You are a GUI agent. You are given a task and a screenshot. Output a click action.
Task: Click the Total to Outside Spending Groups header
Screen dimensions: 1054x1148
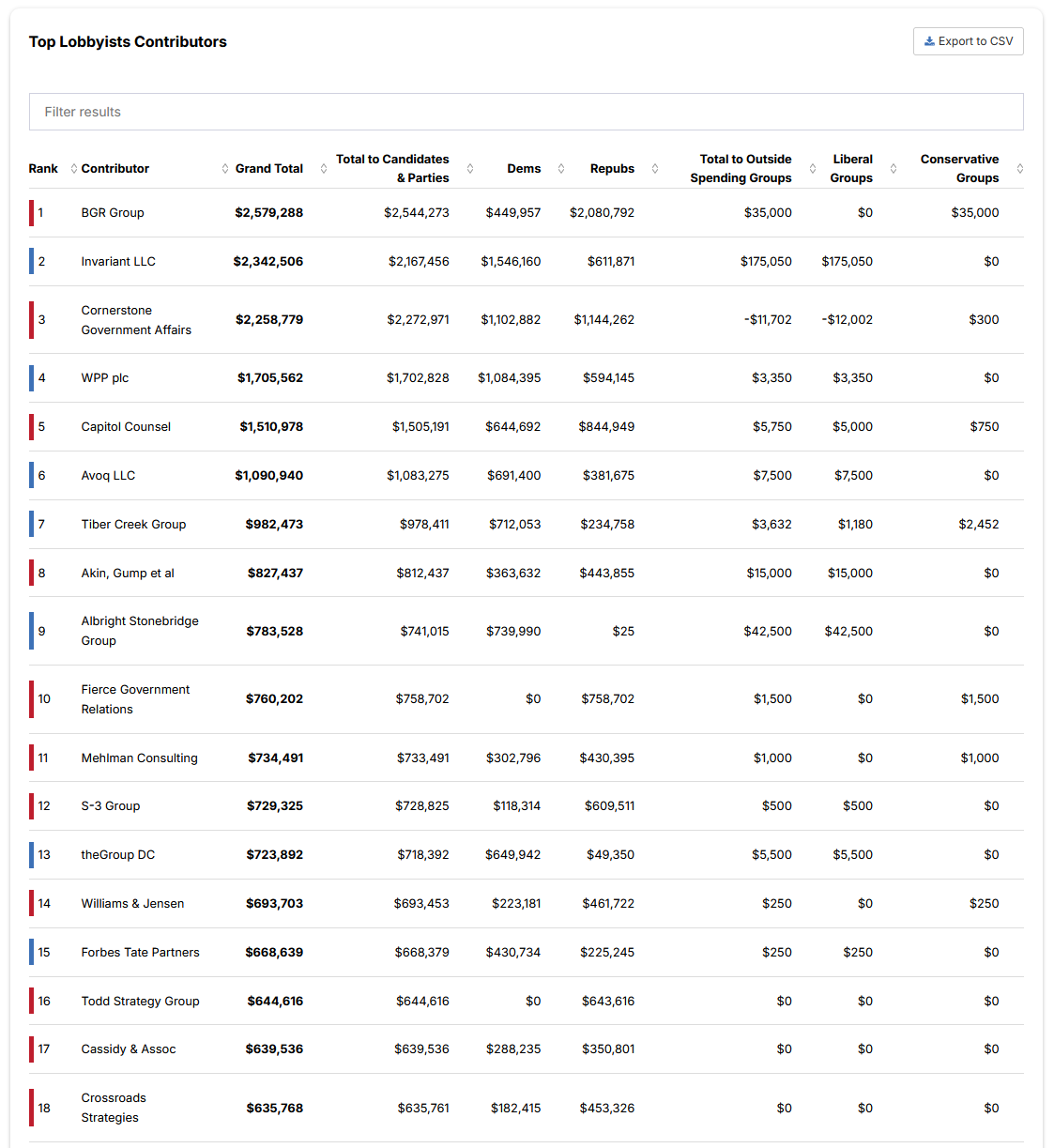point(741,169)
